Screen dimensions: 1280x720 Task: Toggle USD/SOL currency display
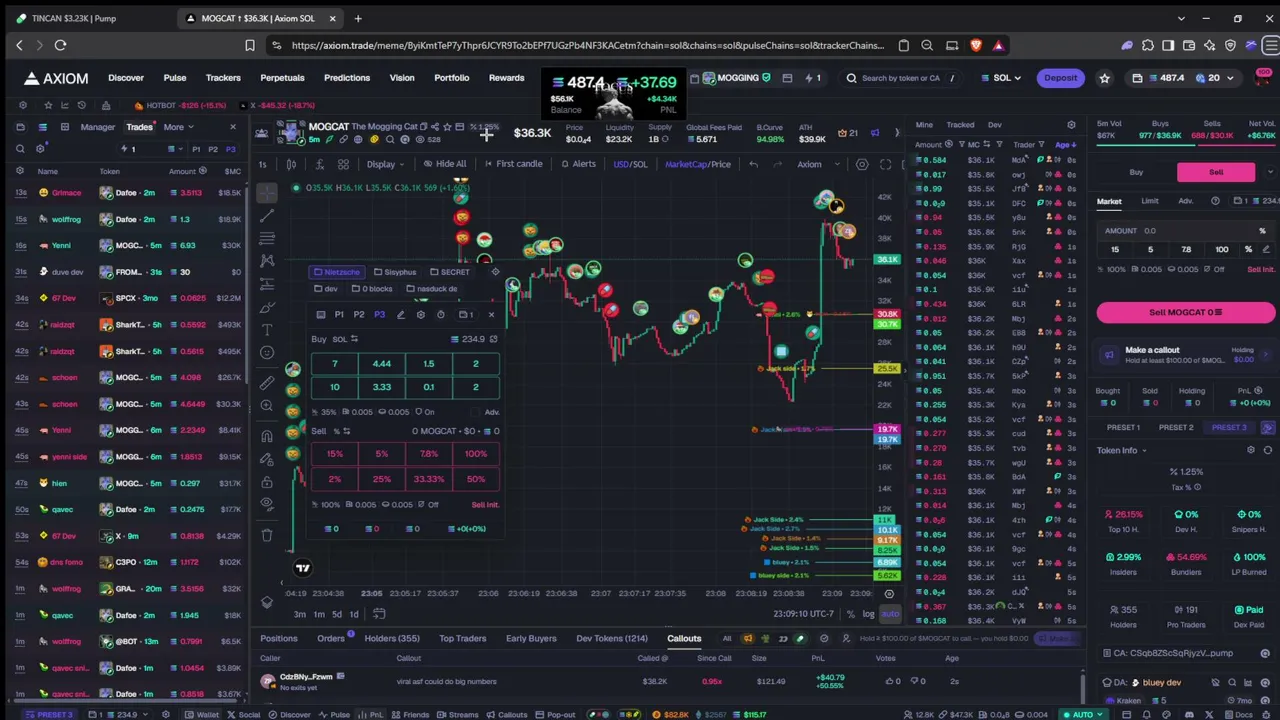(x=630, y=164)
